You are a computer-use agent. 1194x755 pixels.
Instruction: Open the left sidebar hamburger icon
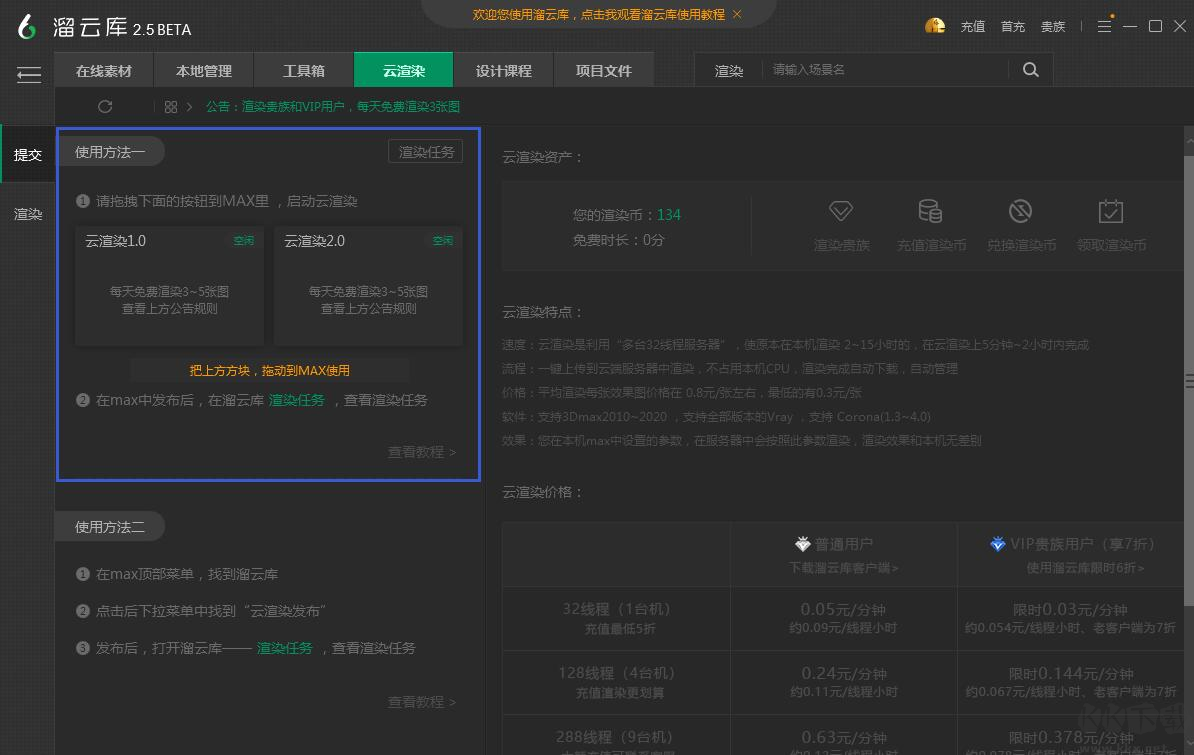29,74
